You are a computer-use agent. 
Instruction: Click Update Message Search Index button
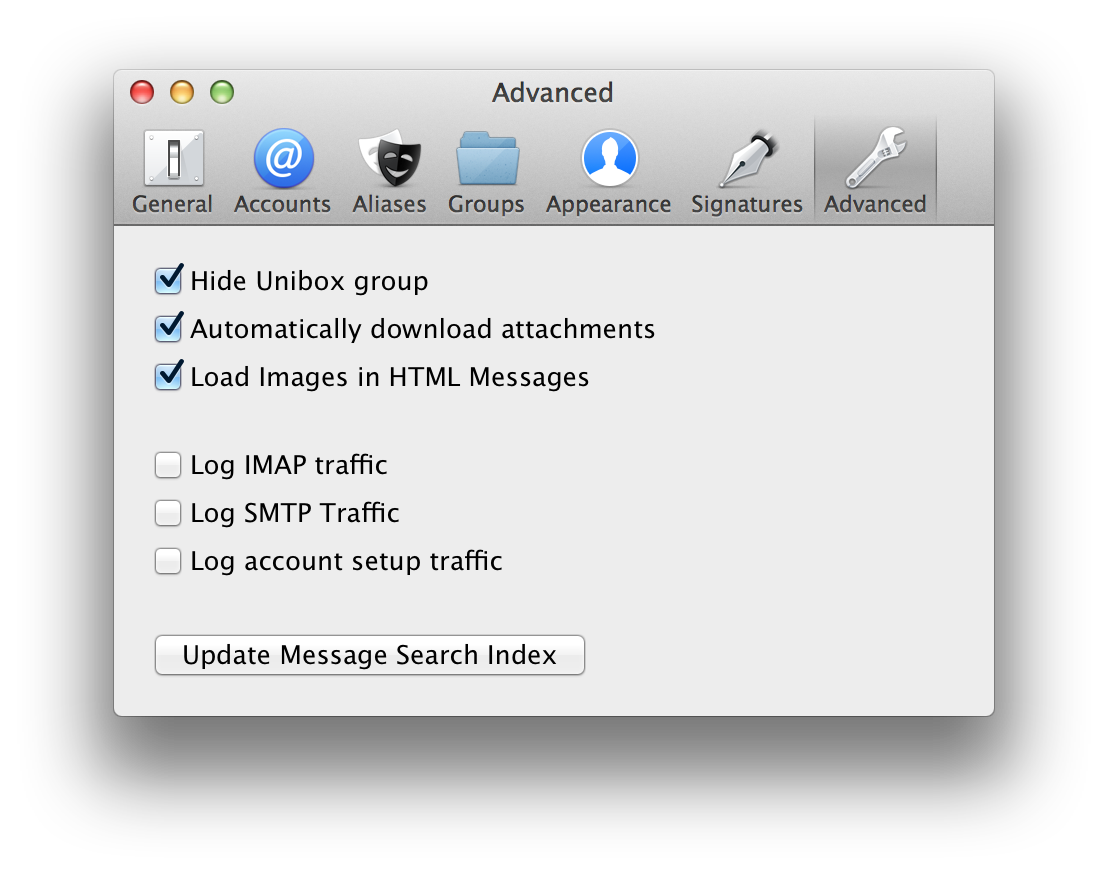click(370, 655)
